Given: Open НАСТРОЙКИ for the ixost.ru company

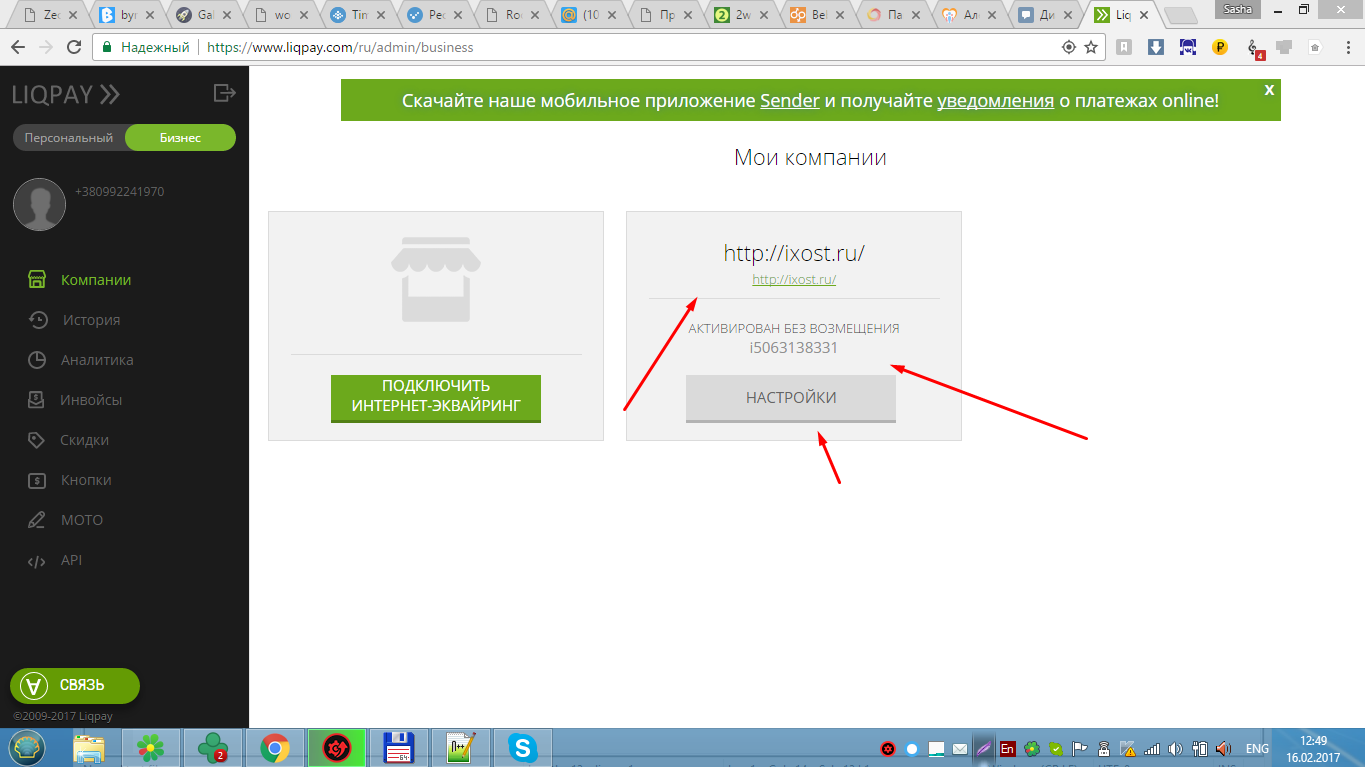Looking at the screenshot, I should [790, 398].
